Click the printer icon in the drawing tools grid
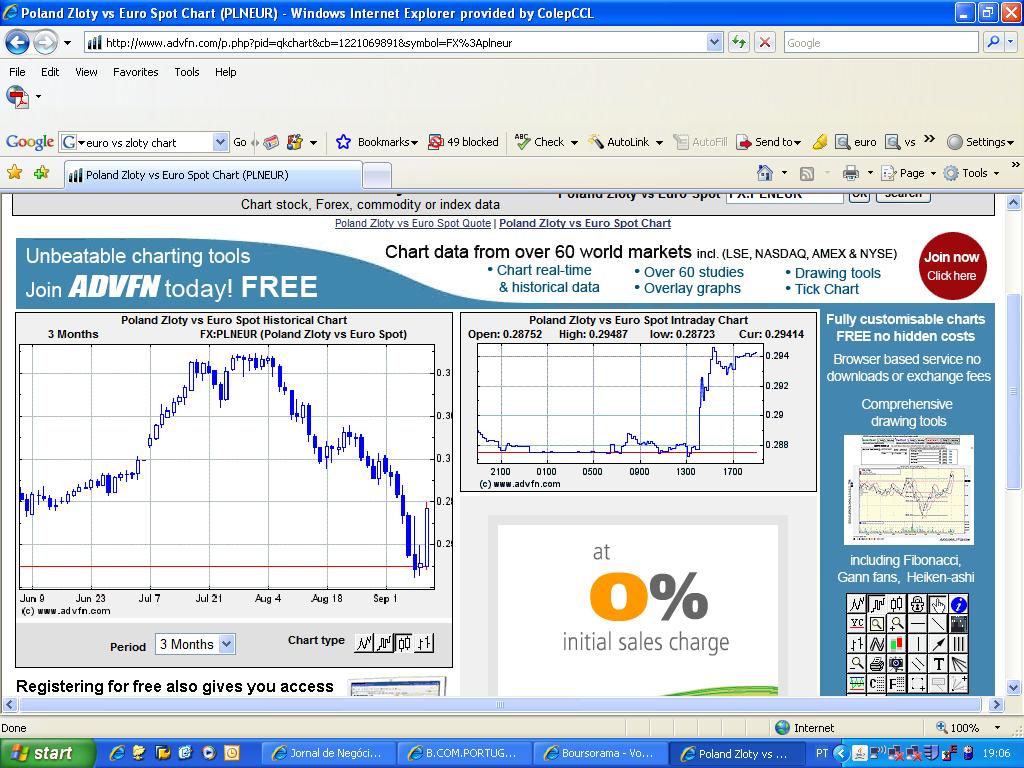Image resolution: width=1024 pixels, height=768 pixels. (x=877, y=664)
